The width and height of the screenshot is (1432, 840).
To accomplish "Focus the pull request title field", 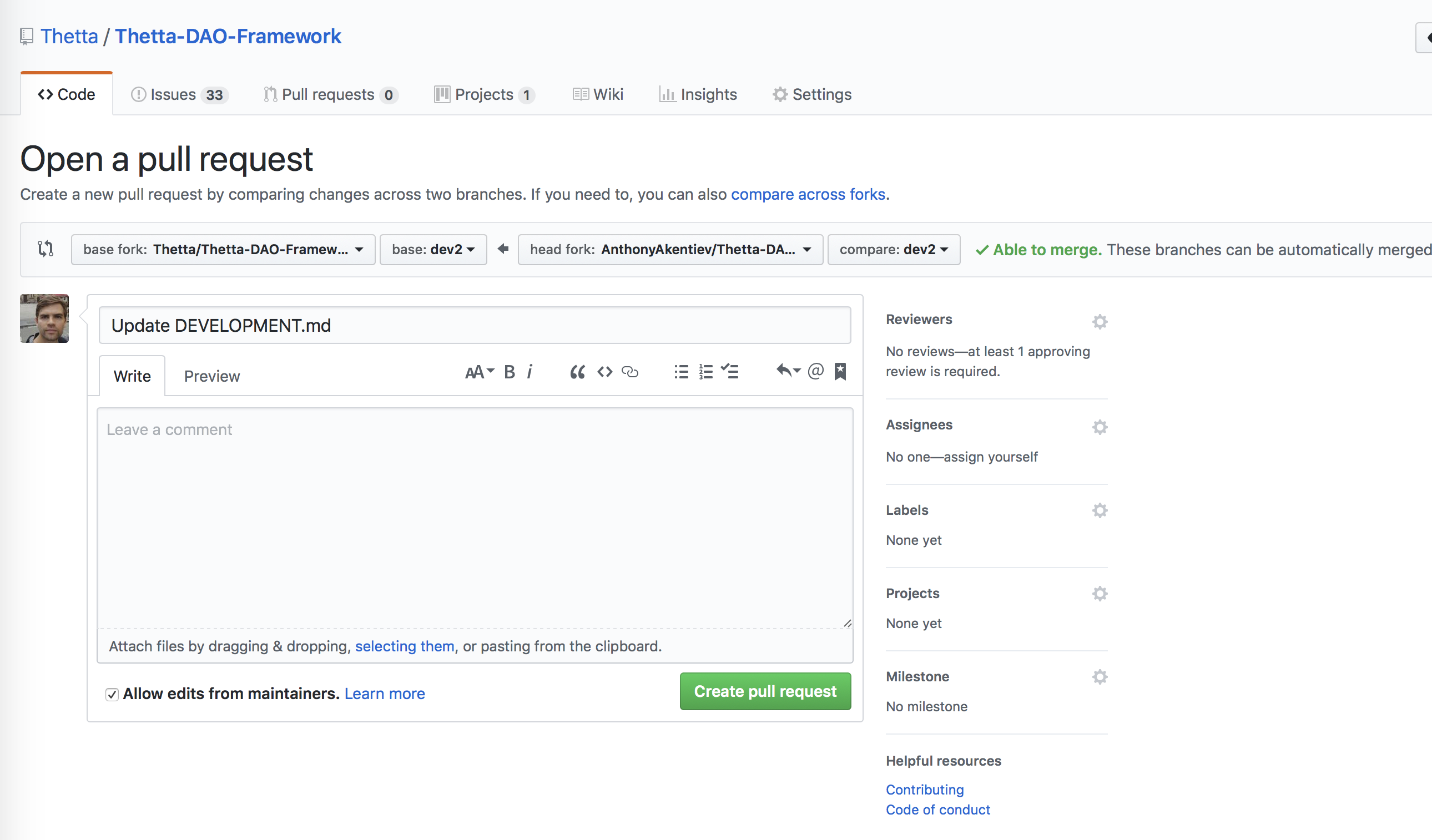I will coord(475,326).
